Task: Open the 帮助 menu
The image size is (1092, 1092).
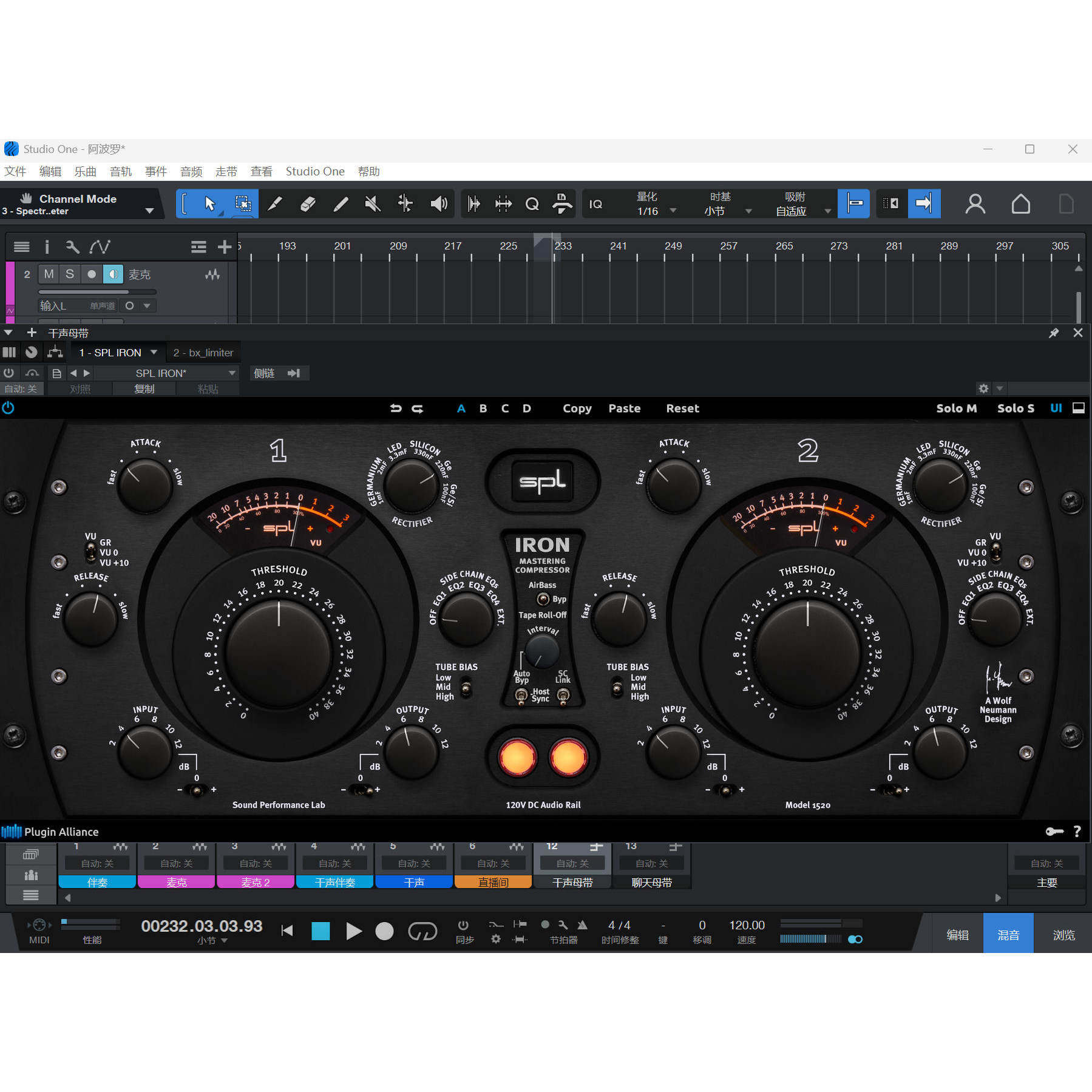Action: [x=368, y=172]
